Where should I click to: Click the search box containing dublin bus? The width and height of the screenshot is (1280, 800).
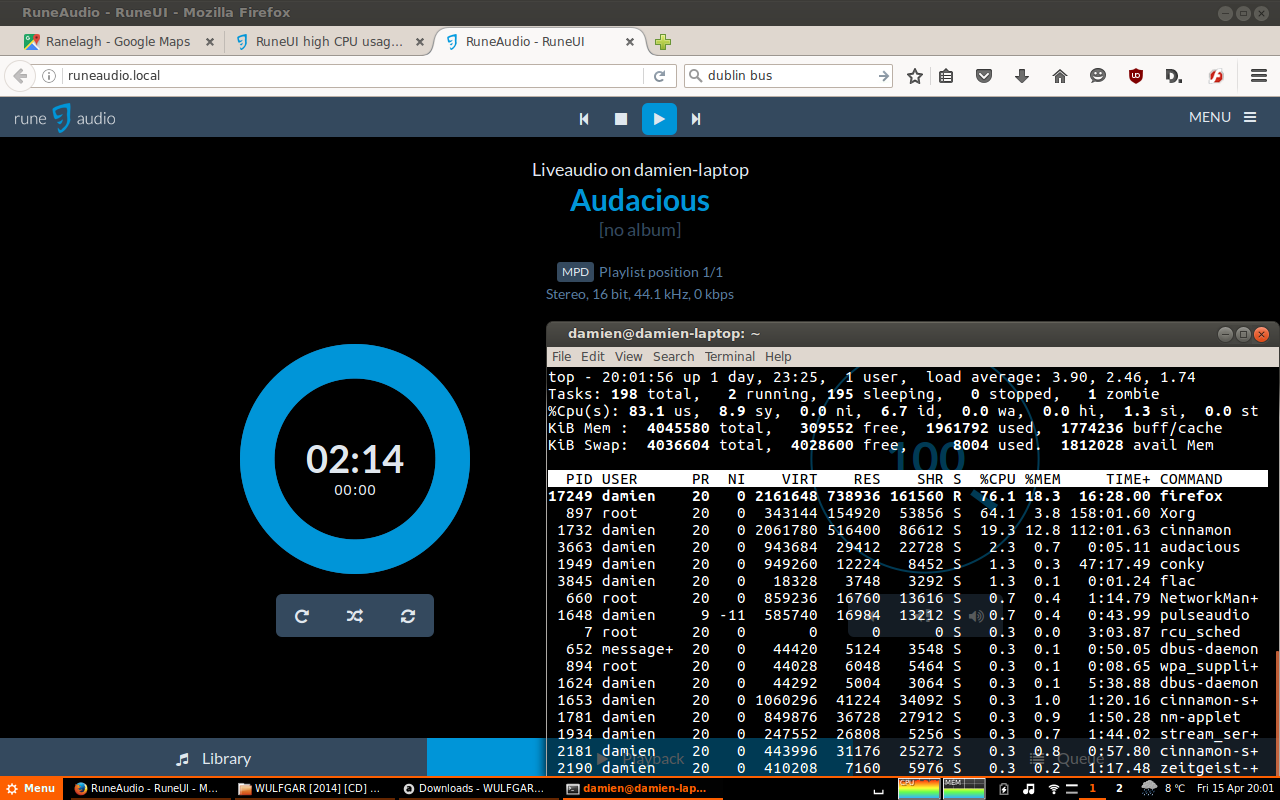pyautogui.click(x=788, y=76)
